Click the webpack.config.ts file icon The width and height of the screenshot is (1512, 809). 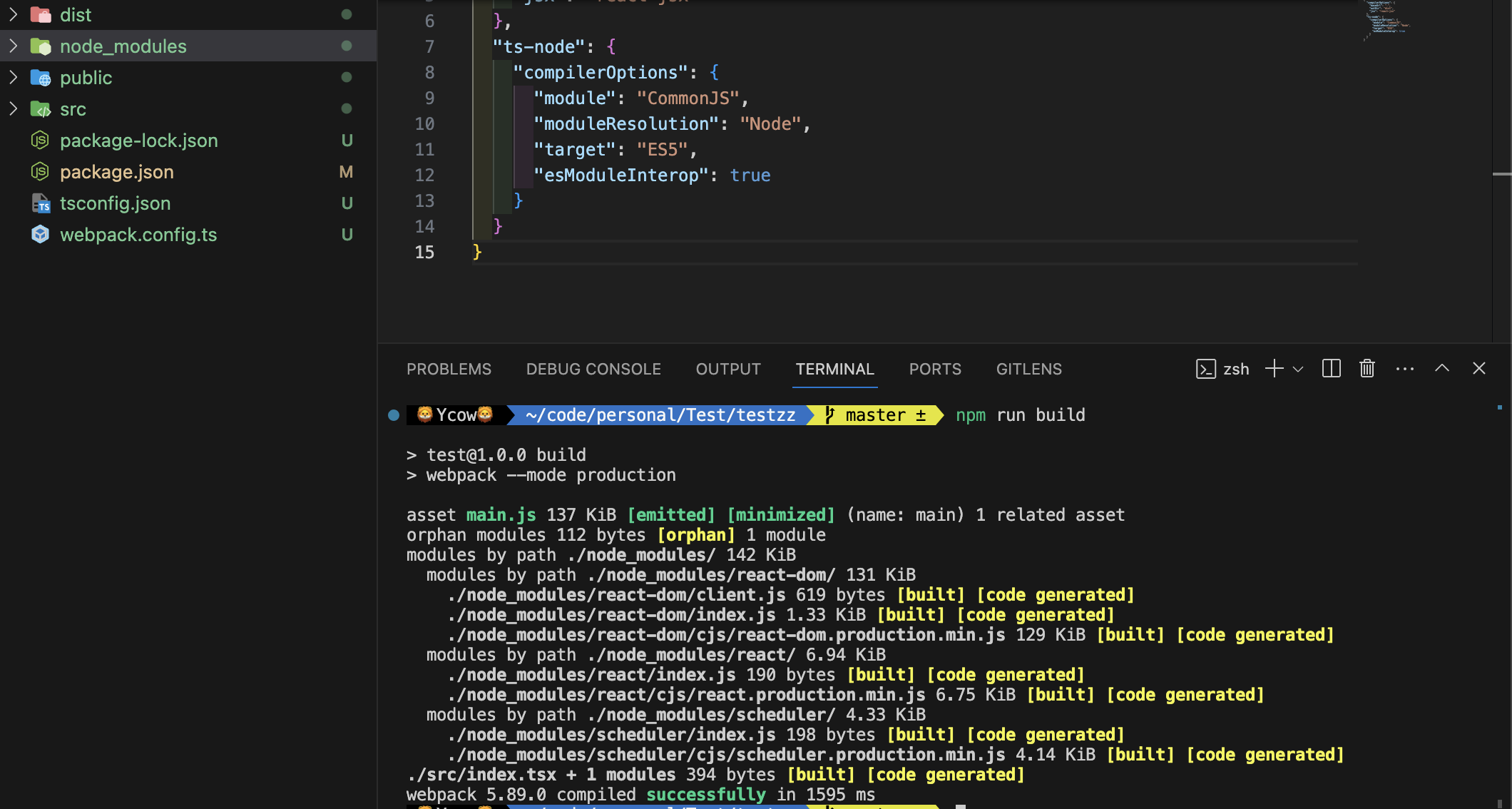click(x=41, y=235)
